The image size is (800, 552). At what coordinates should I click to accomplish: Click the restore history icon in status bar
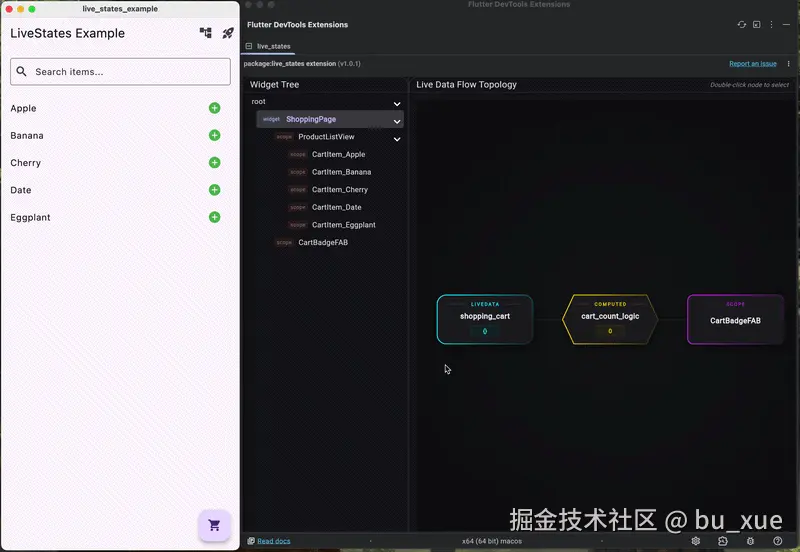[x=722, y=541]
